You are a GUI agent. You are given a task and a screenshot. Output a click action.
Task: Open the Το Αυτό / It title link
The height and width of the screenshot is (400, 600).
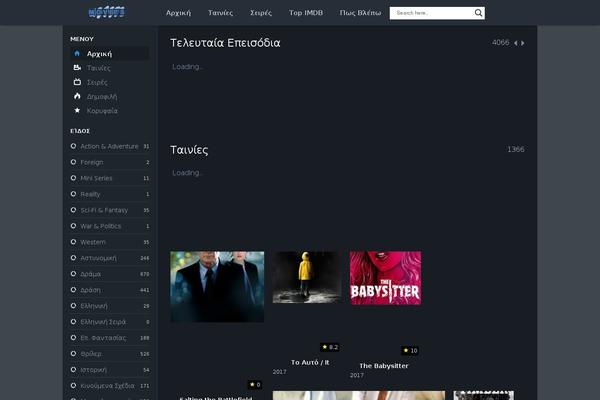[310, 362]
